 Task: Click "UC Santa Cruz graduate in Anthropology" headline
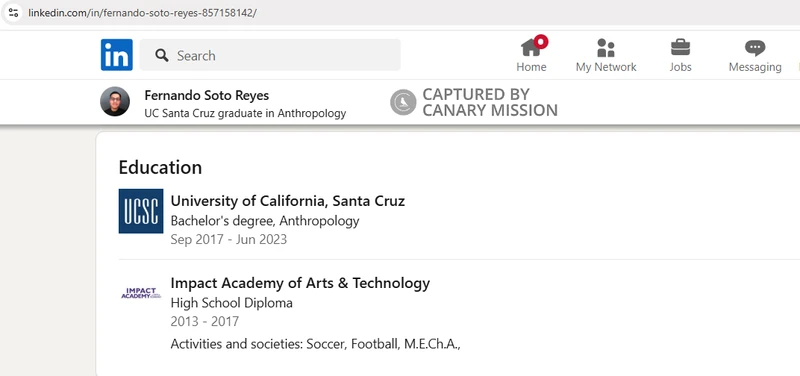point(245,113)
